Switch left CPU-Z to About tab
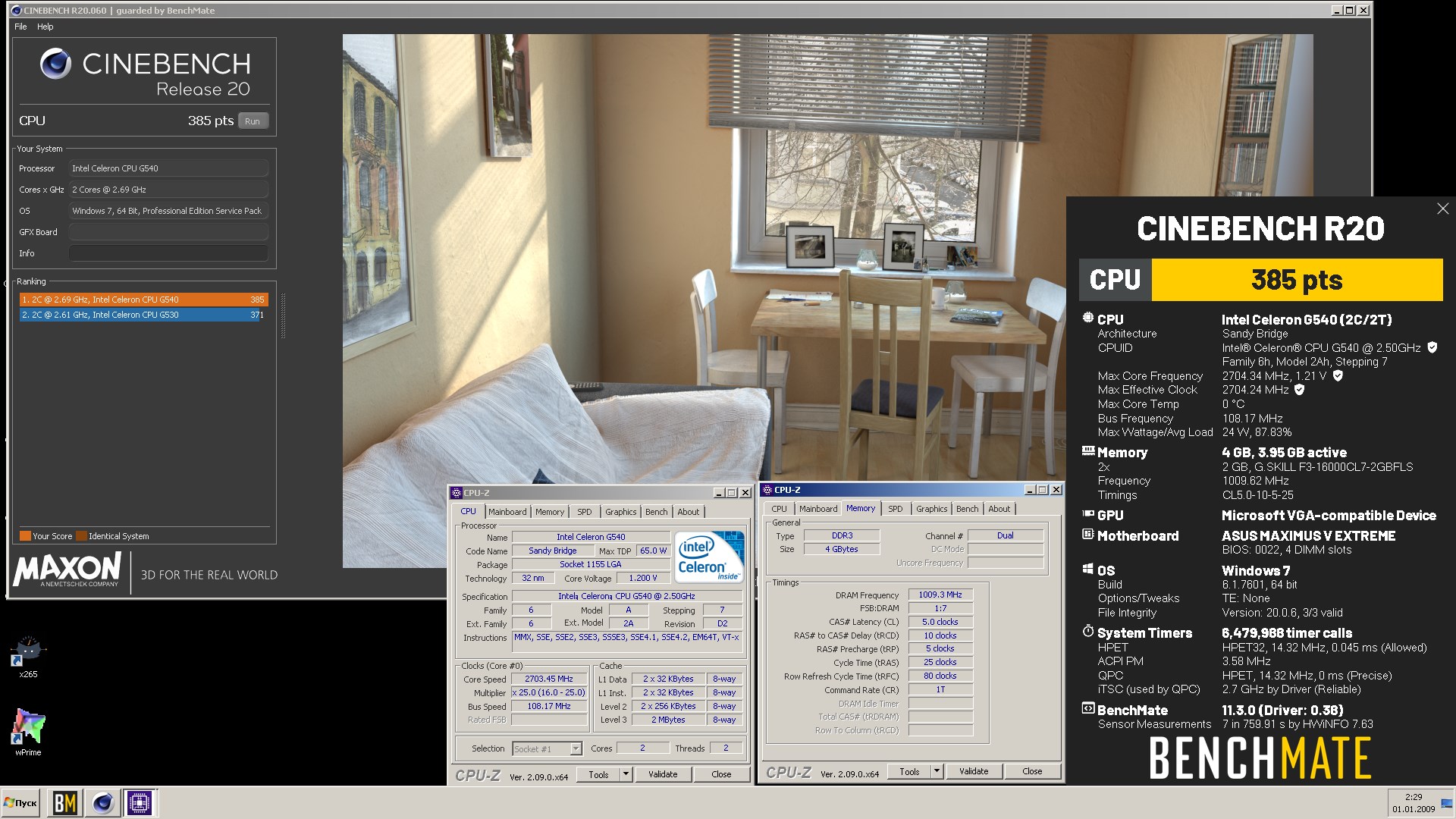The height and width of the screenshot is (819, 1456). click(x=689, y=512)
